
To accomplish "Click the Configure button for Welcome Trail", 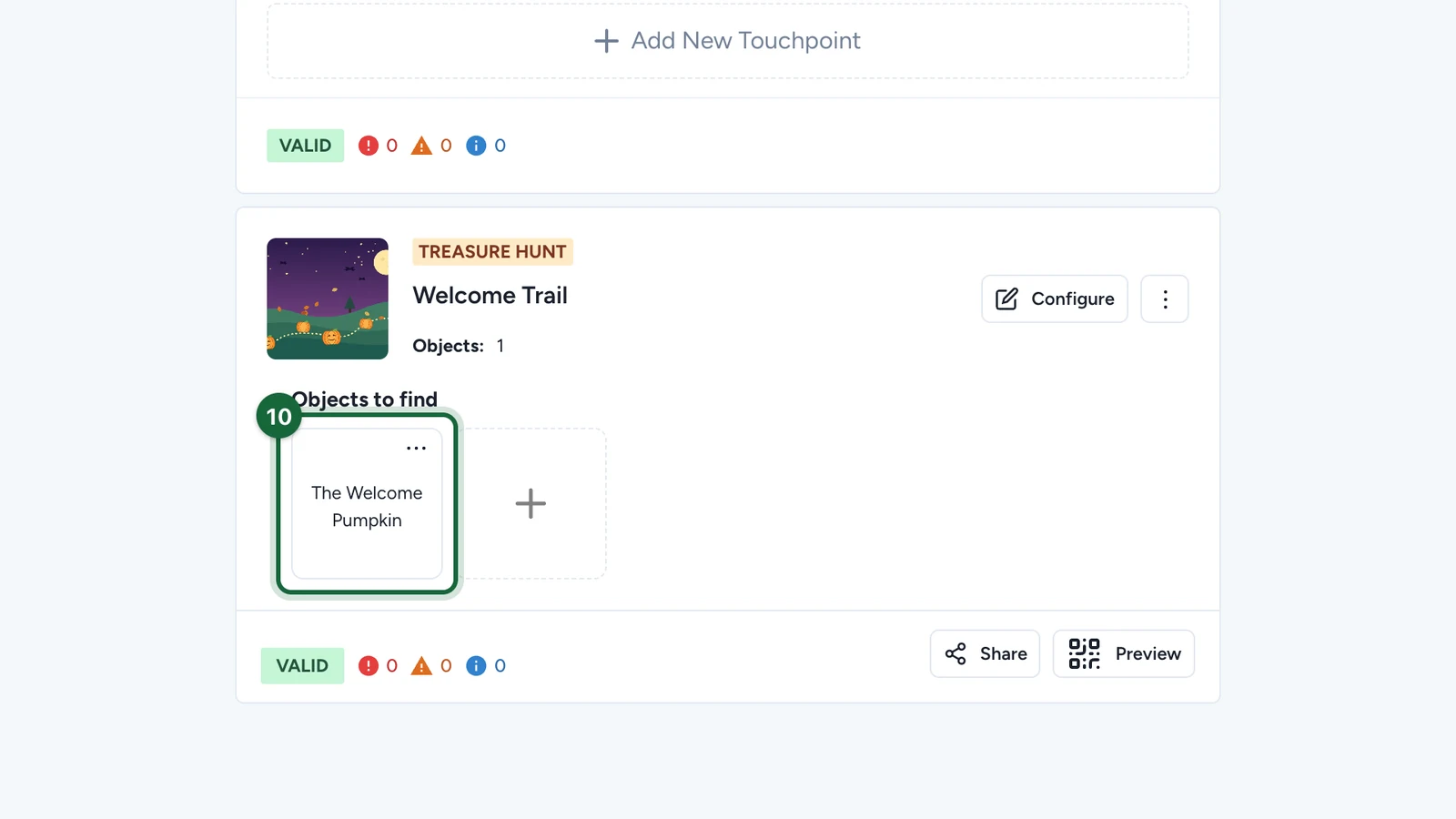I will [x=1055, y=298].
